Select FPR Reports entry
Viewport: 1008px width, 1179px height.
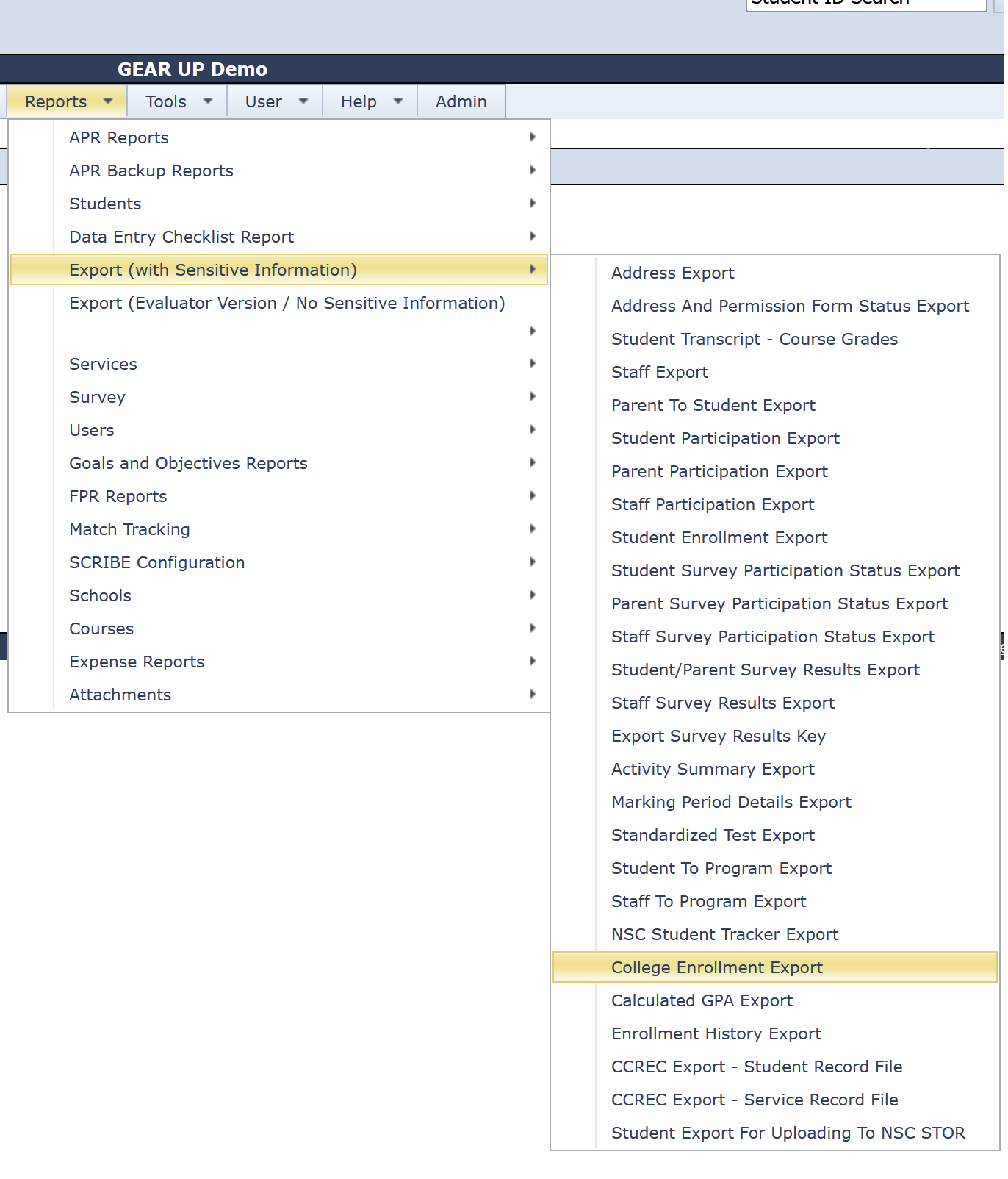[278, 496]
